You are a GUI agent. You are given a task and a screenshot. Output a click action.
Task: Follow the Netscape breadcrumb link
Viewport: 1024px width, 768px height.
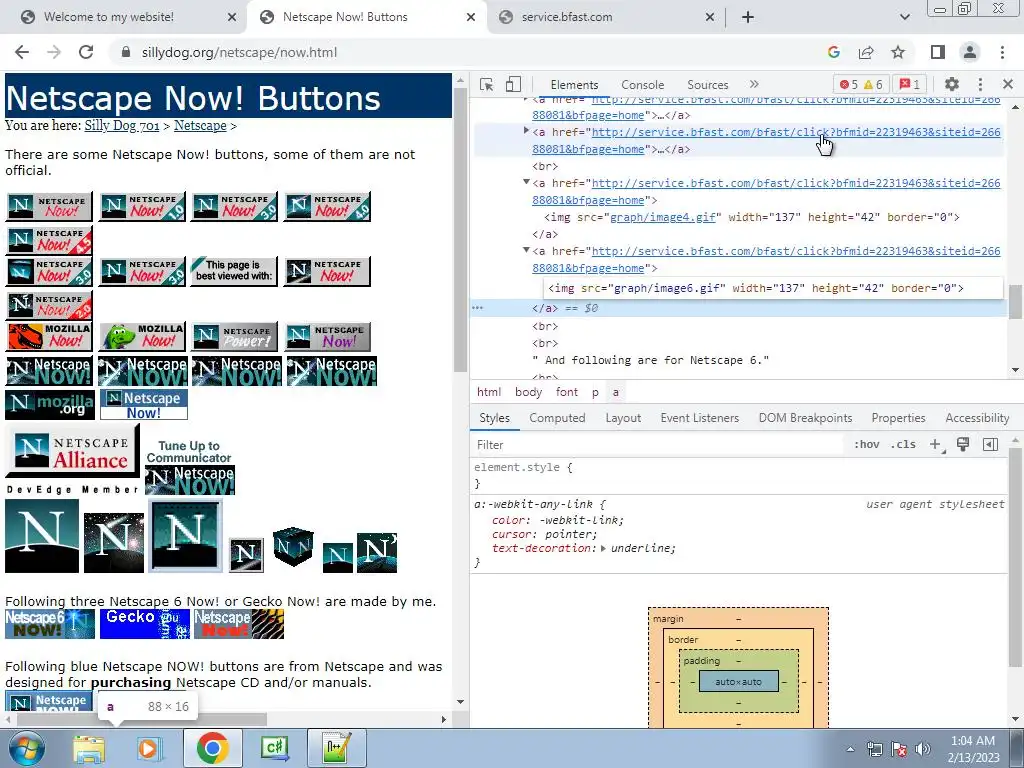pyautogui.click(x=200, y=126)
